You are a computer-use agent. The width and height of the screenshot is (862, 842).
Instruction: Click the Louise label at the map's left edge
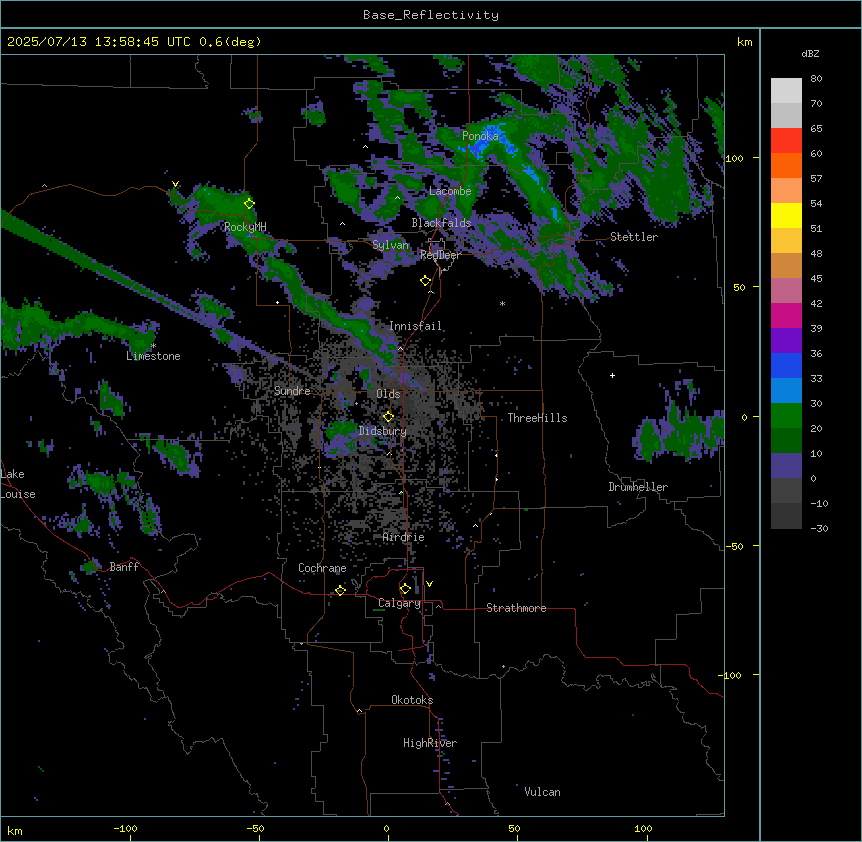click(x=18, y=494)
